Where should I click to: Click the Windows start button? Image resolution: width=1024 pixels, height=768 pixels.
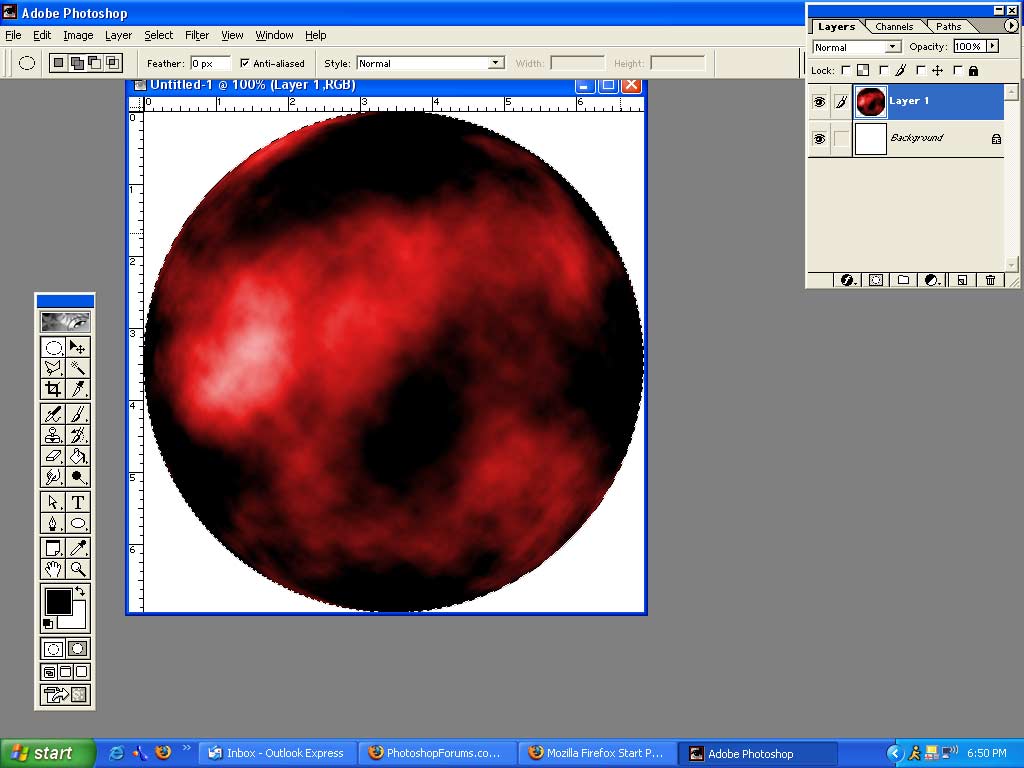click(x=46, y=753)
